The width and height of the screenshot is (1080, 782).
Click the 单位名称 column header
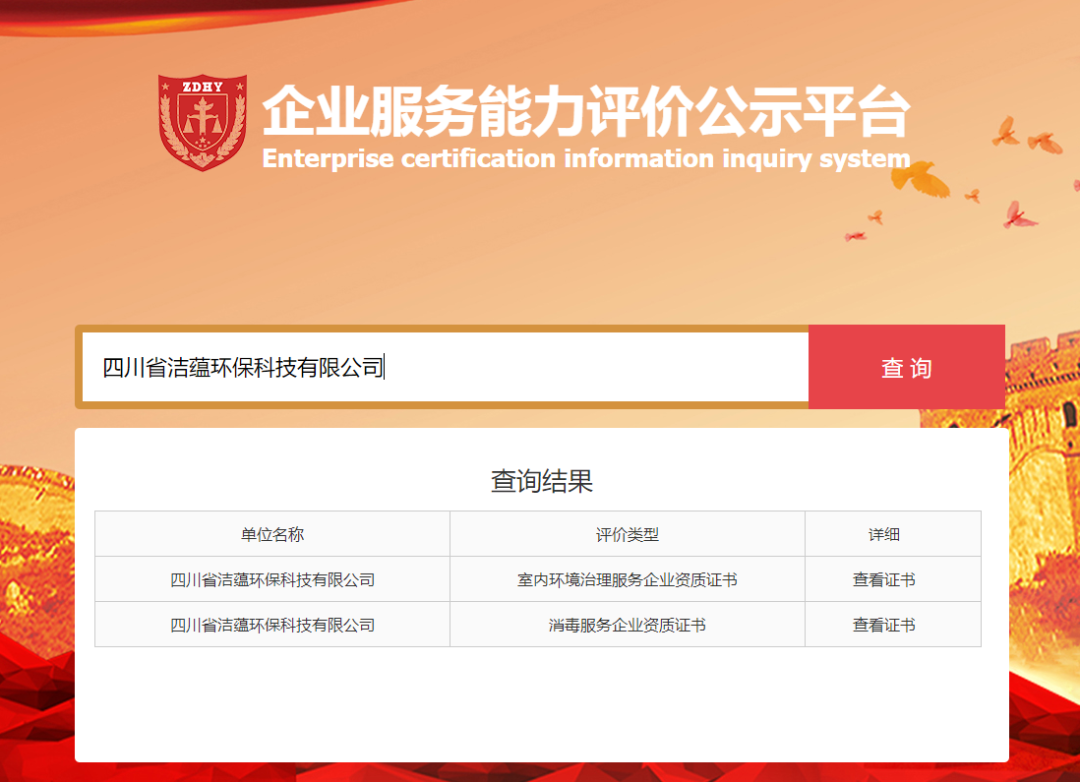pyautogui.click(x=272, y=534)
